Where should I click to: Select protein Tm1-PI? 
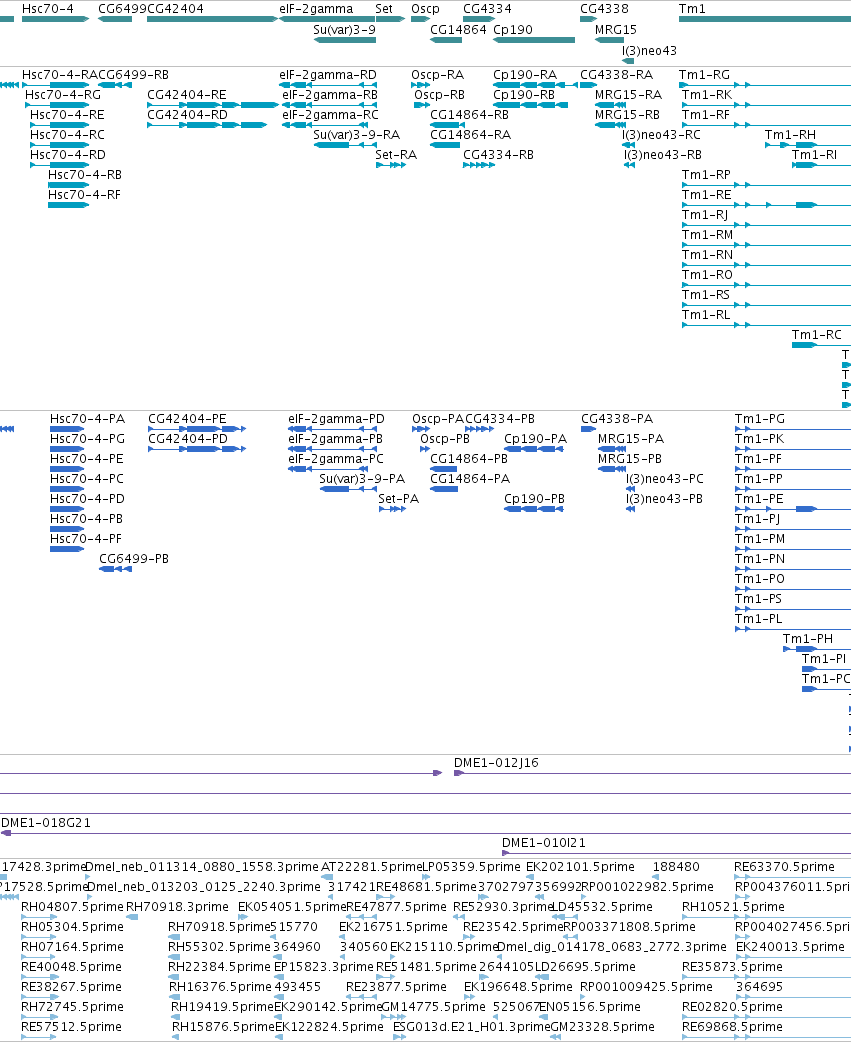coord(824,659)
